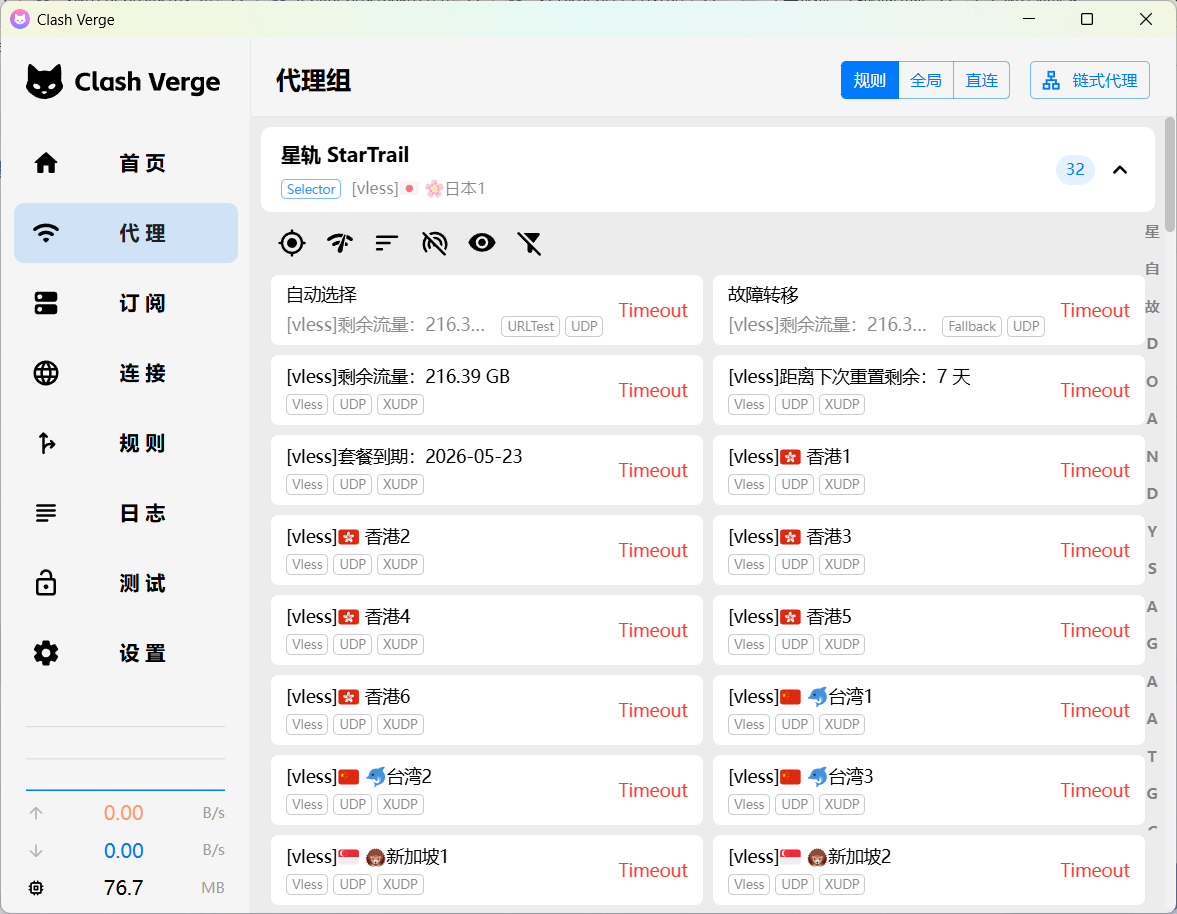Click Timeout delay on 新加坡2 node
This screenshot has width=1177, height=914.
pyautogui.click(x=1095, y=870)
